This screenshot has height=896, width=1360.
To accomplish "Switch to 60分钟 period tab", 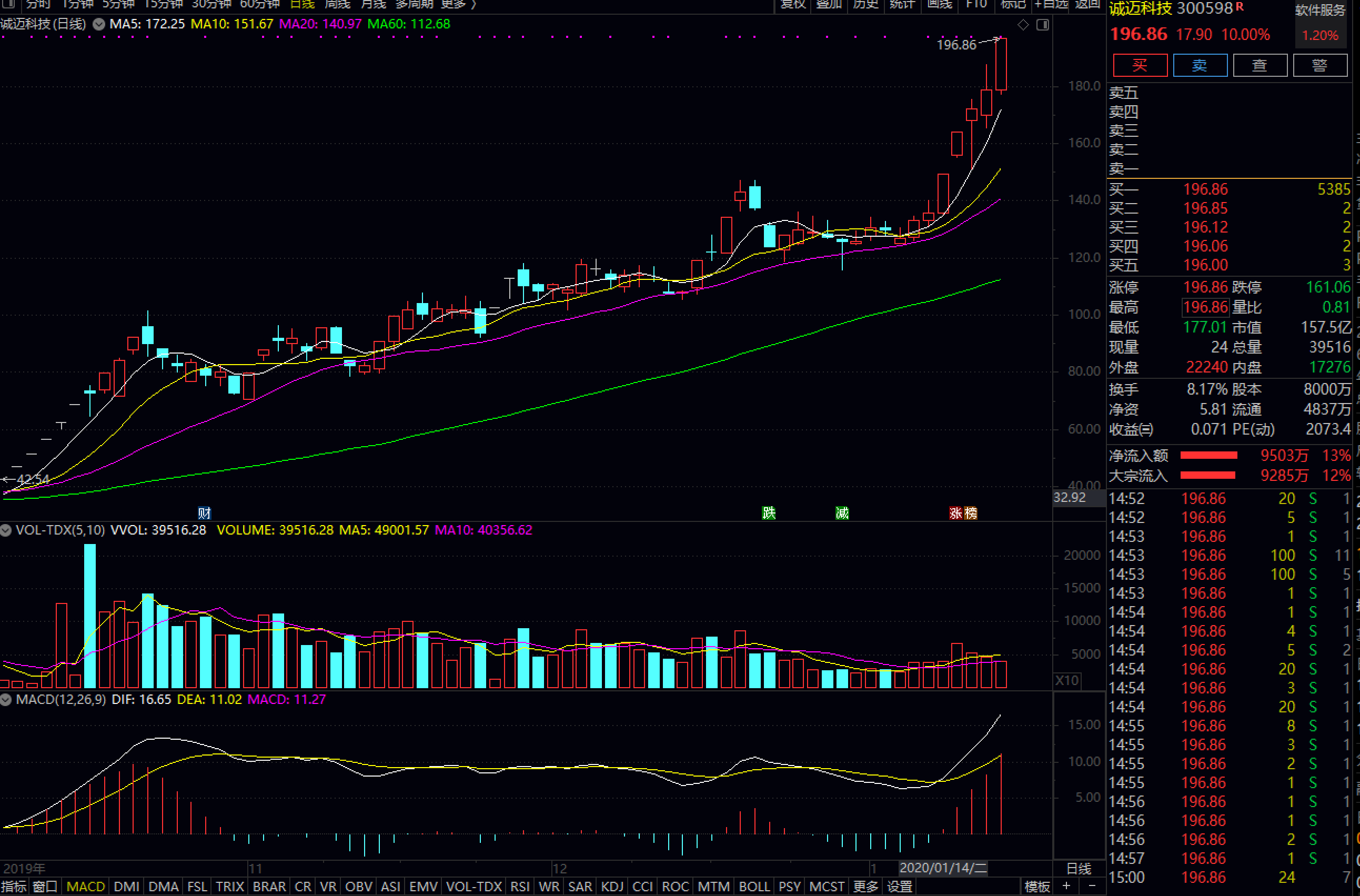I will (259, 4).
